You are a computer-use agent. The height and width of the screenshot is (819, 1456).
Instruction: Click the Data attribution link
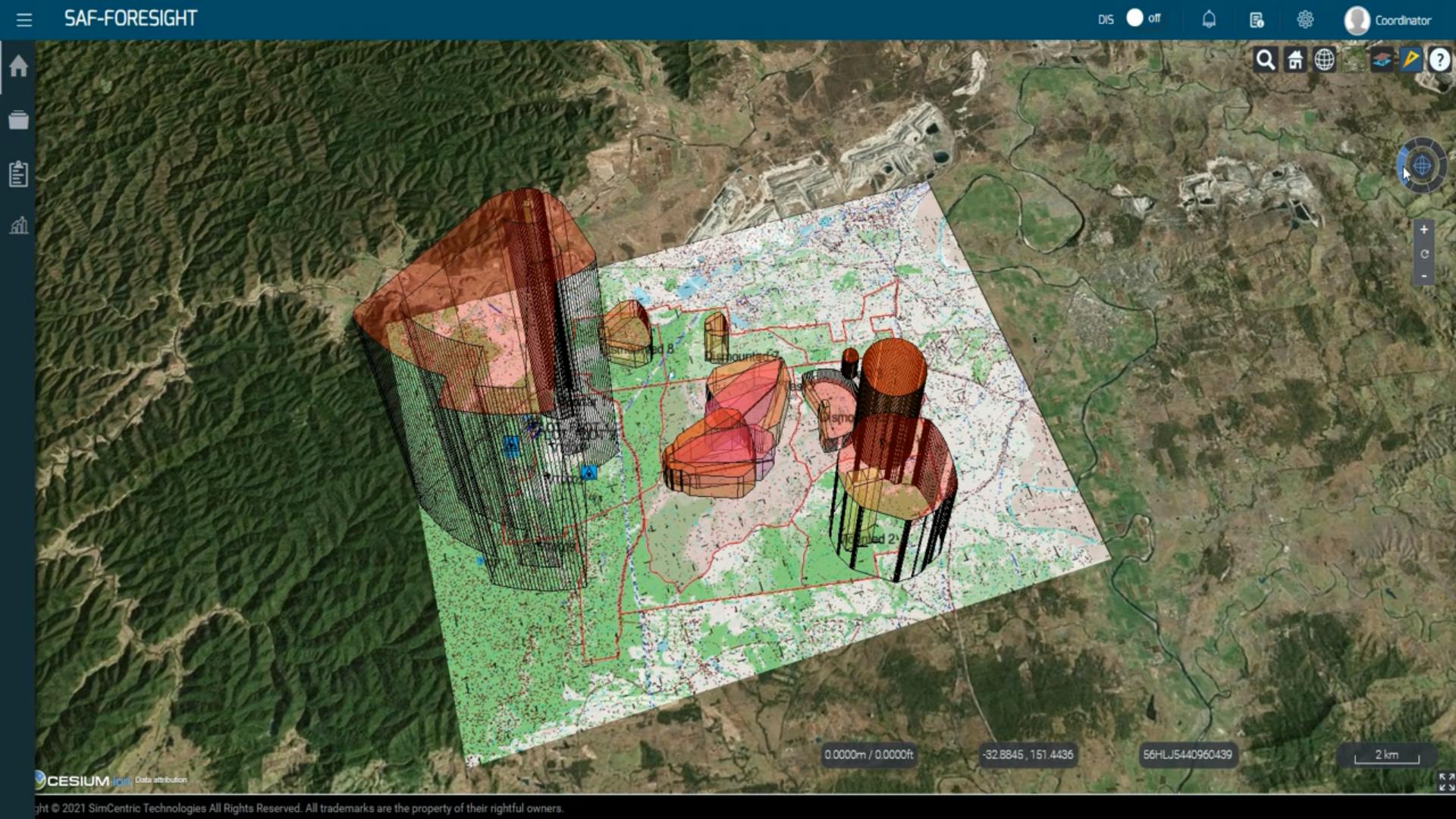[x=160, y=779]
